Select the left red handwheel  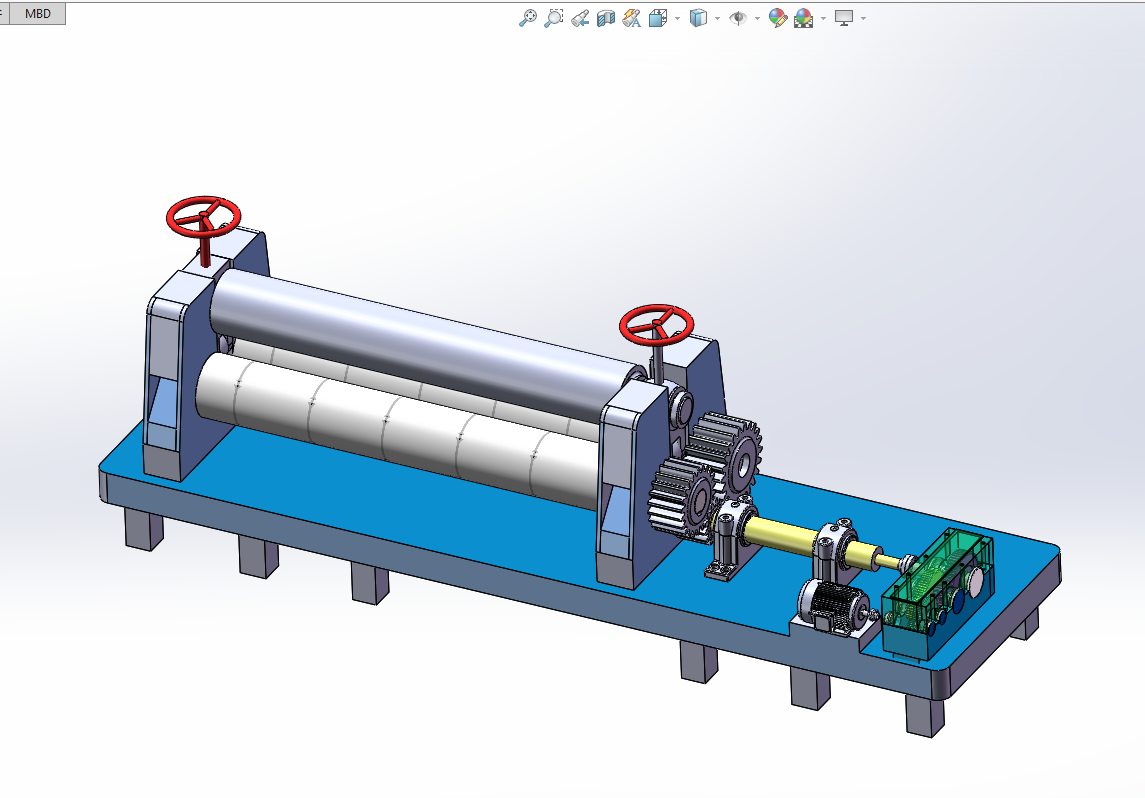coord(204,217)
